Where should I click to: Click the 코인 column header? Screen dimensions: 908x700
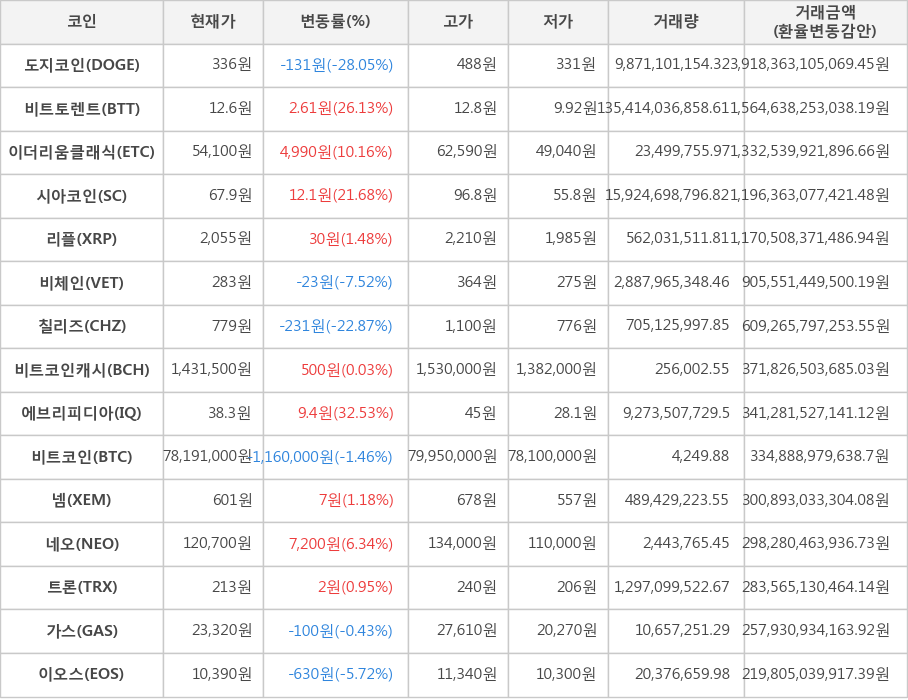[82, 22]
